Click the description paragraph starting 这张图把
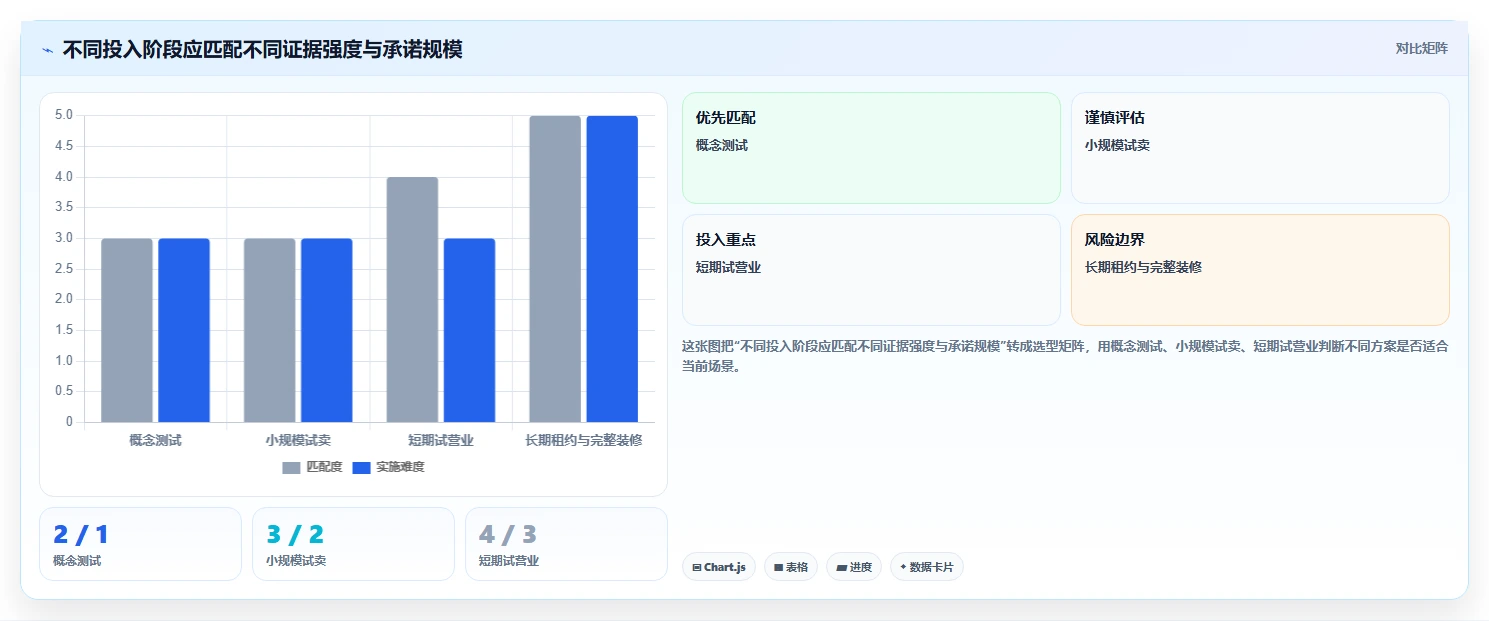Viewport: 1489px width, 621px height. pos(1065,356)
